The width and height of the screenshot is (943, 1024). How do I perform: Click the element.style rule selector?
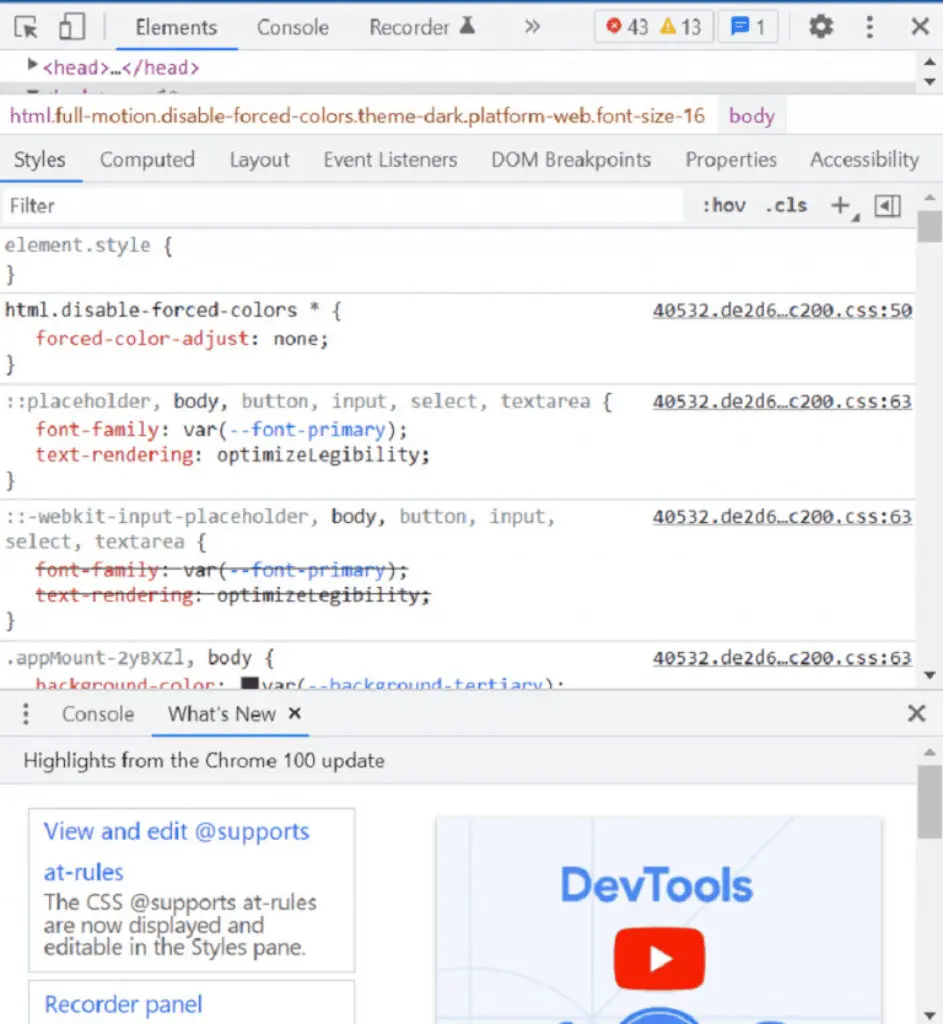[x=78, y=246]
